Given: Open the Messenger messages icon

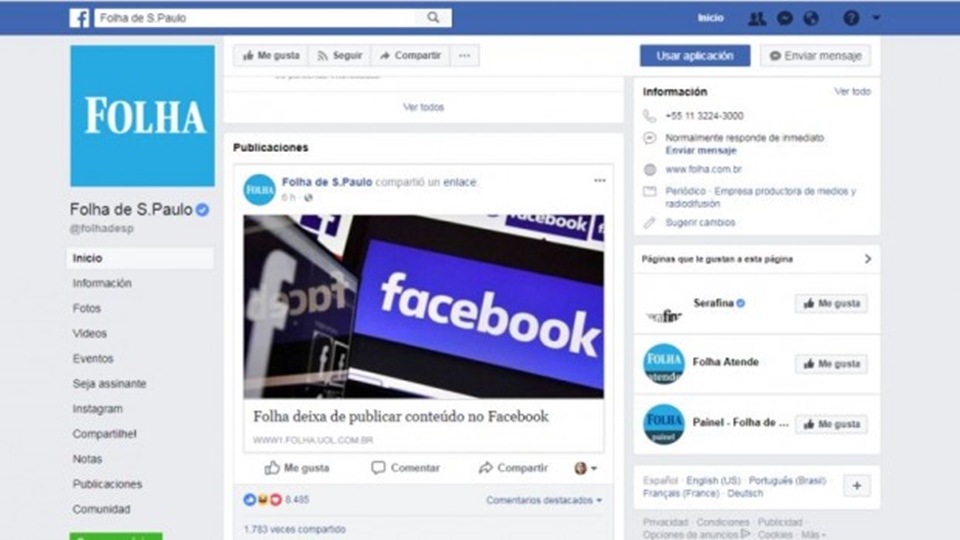Looking at the screenshot, I should pos(784,18).
